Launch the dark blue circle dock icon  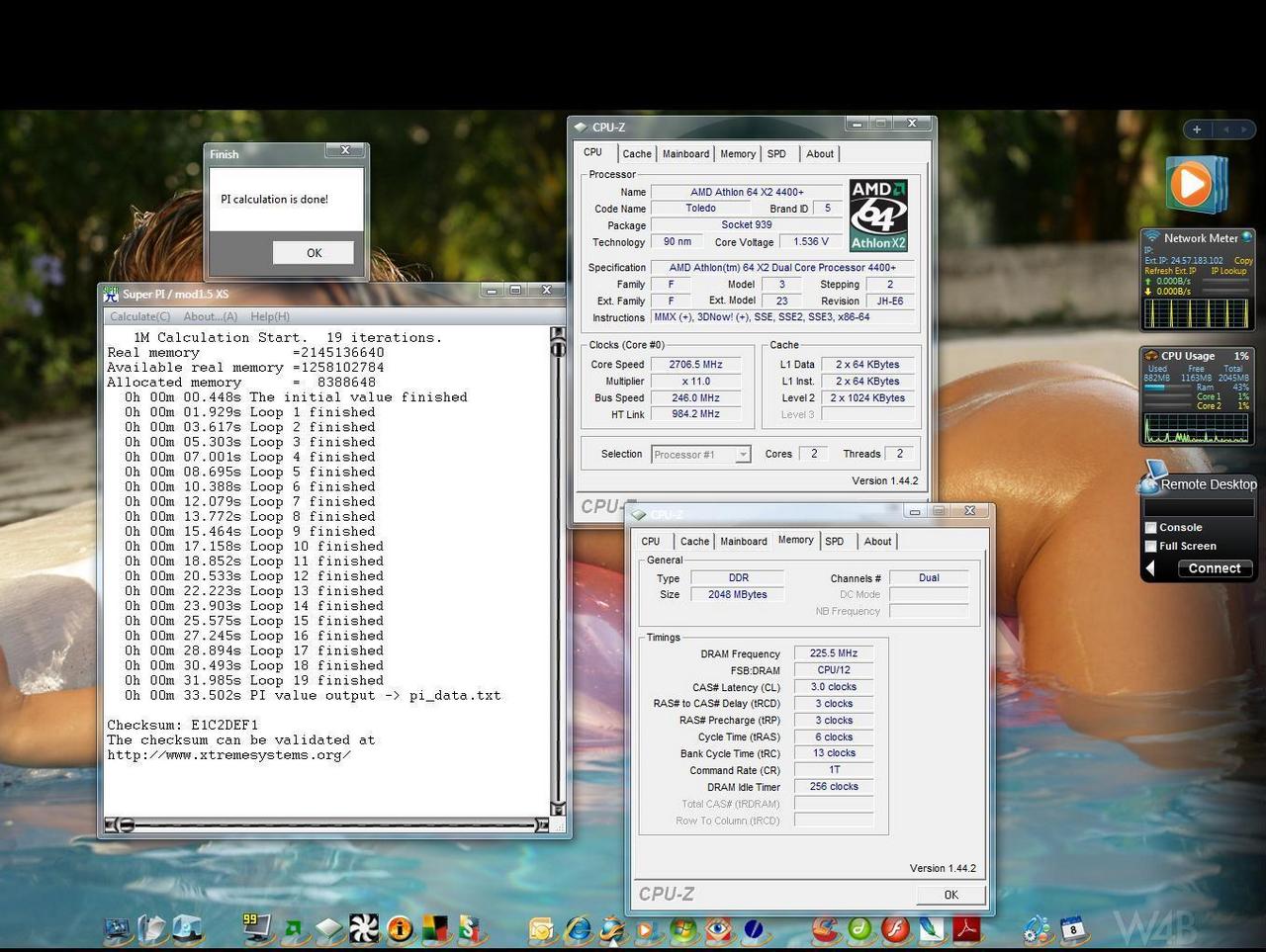755,929
